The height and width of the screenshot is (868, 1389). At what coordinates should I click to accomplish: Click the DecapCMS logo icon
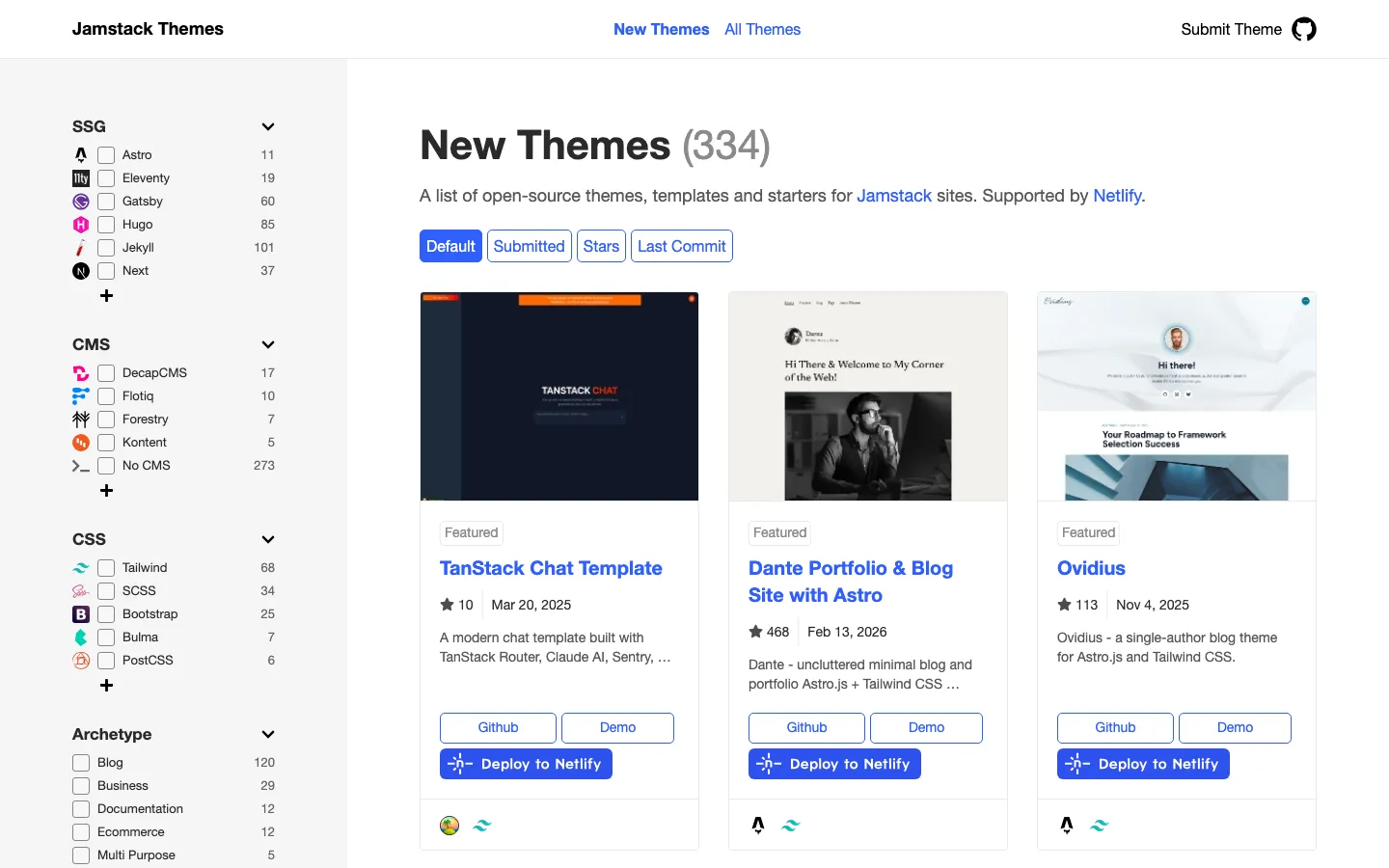81,372
